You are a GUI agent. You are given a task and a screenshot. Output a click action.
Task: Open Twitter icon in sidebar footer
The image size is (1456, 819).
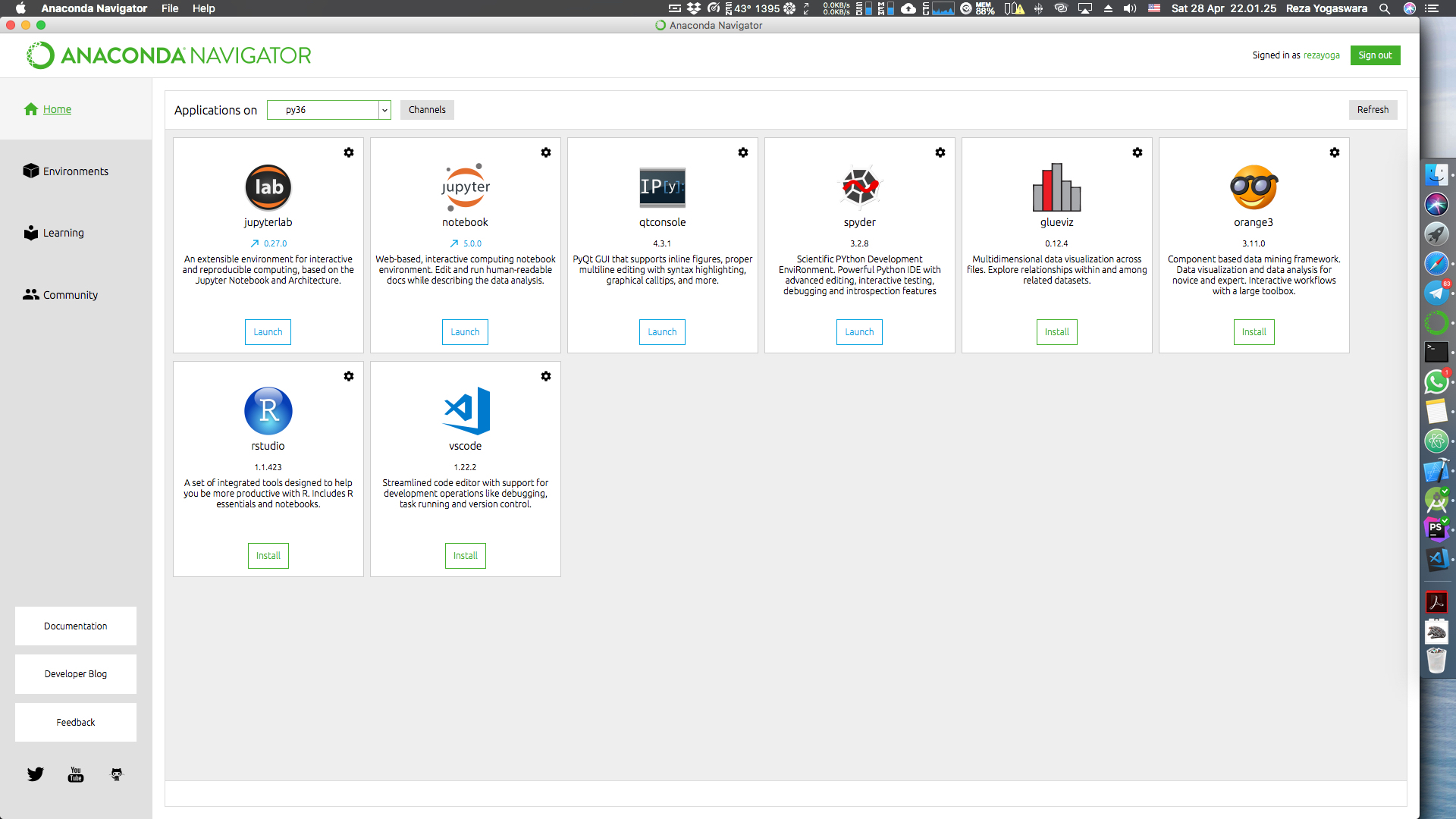pyautogui.click(x=36, y=774)
